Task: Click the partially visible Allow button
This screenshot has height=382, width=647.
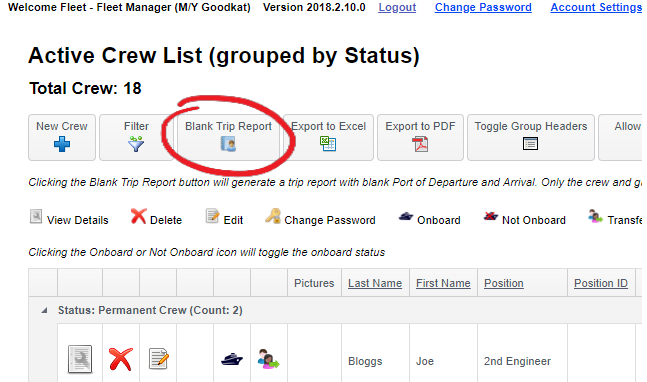Action: (622, 137)
